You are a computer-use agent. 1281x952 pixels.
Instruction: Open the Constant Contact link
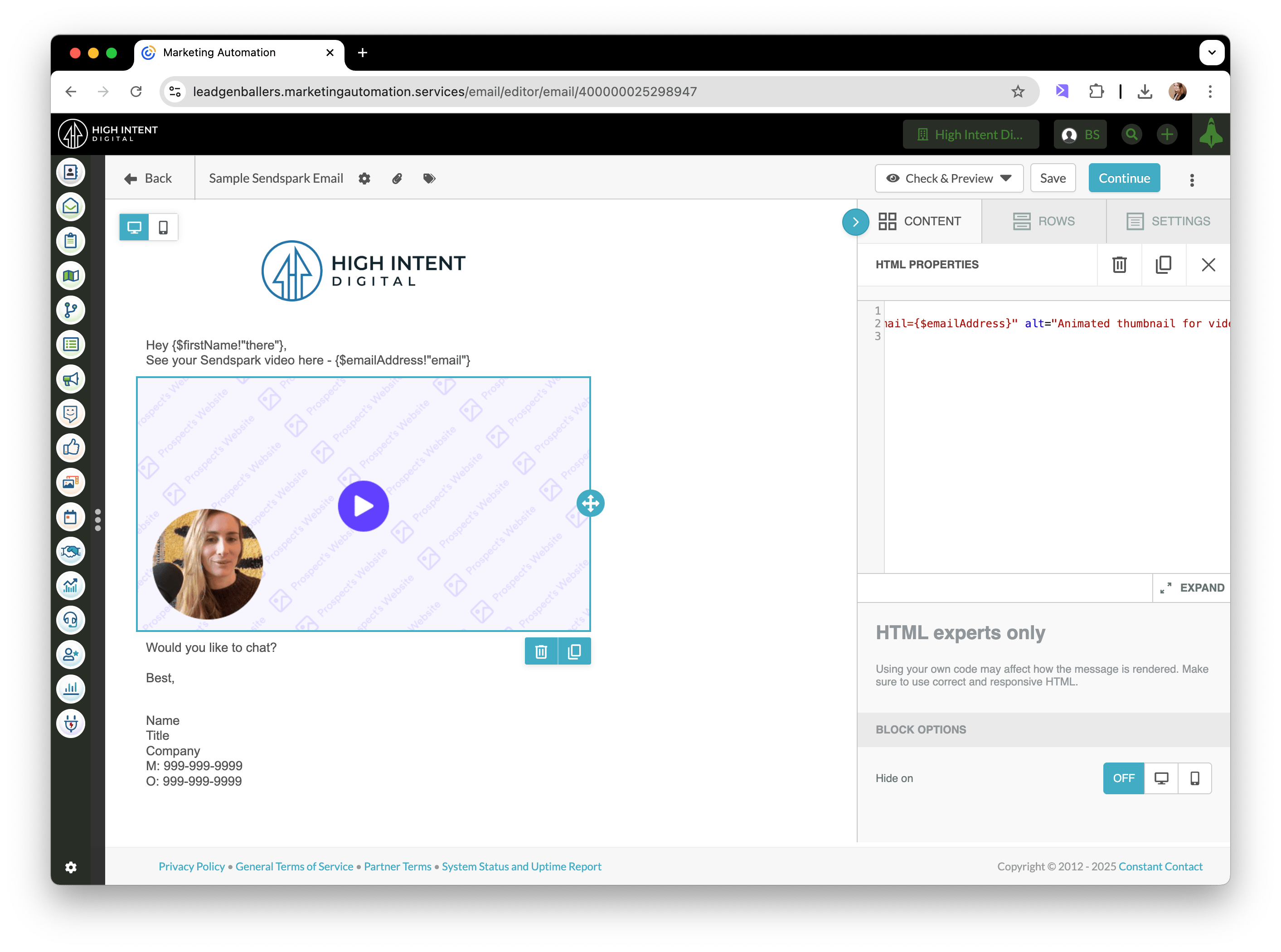coord(1160,866)
